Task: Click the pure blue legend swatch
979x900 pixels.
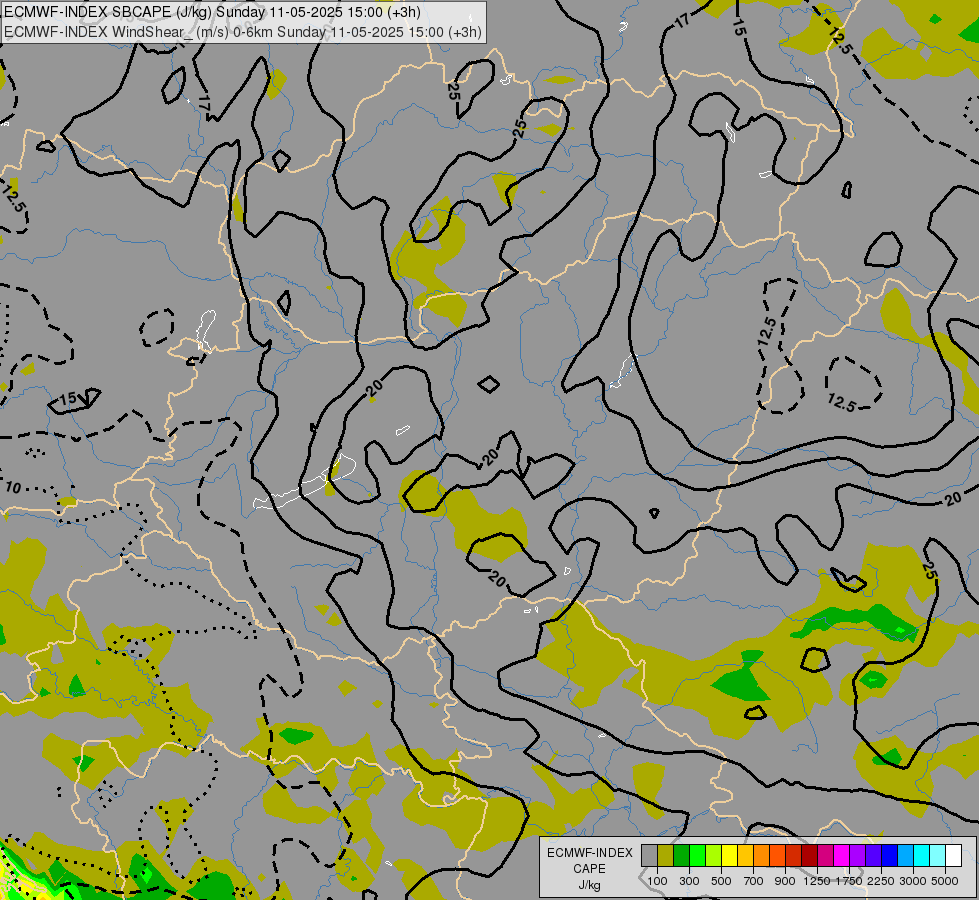Action: pos(889,855)
